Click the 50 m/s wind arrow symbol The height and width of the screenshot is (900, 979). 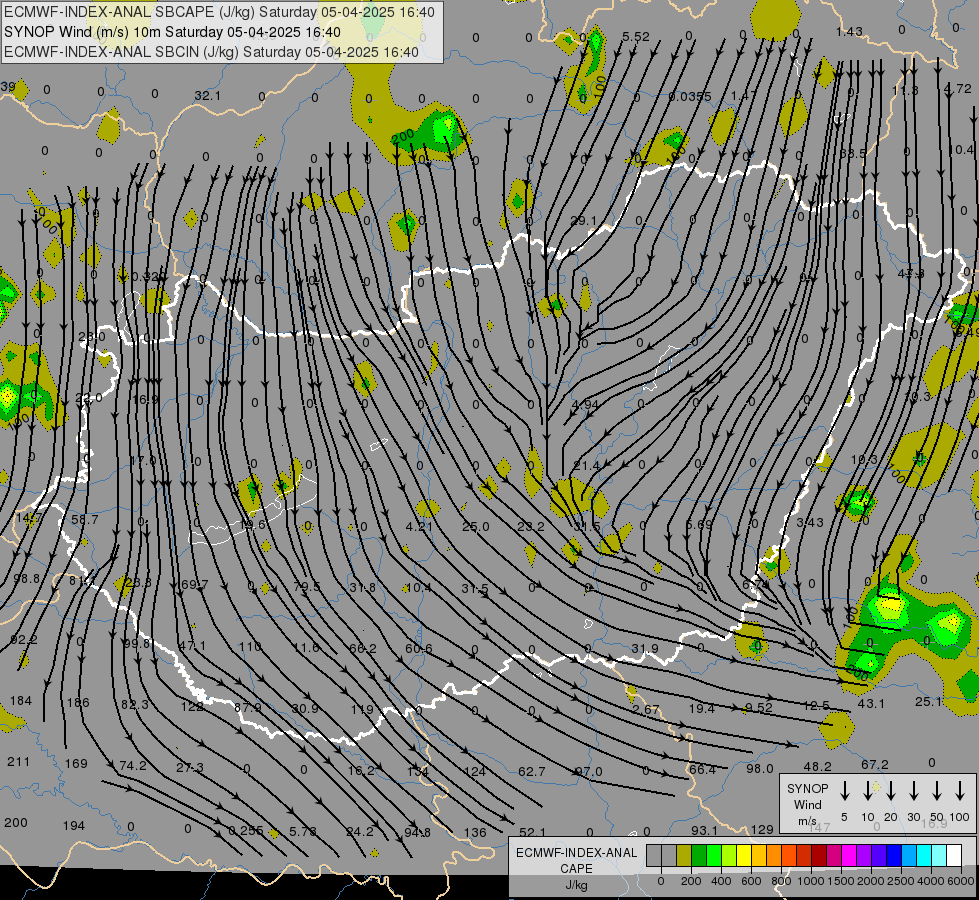937,791
